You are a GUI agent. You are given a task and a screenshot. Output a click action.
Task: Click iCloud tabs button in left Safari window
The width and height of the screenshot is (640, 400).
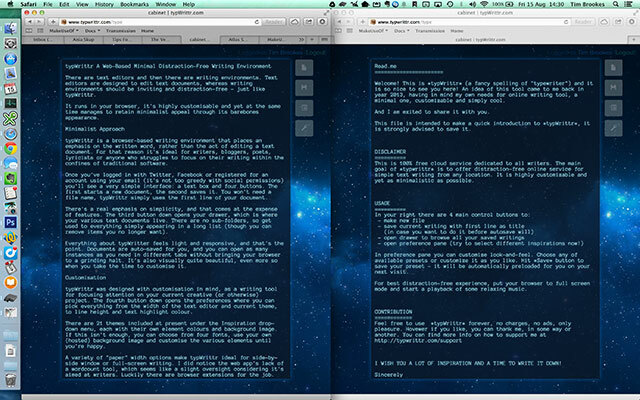295,22
